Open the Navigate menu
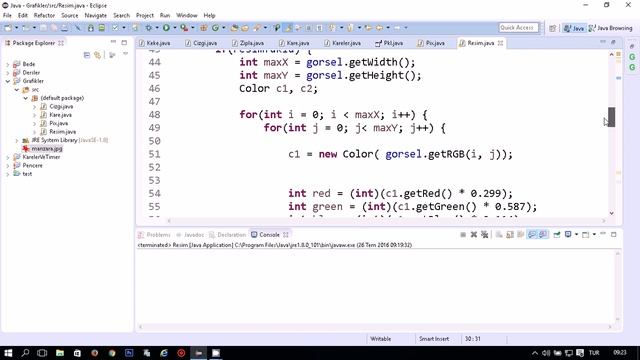This screenshot has width=640, height=360. (x=96, y=16)
